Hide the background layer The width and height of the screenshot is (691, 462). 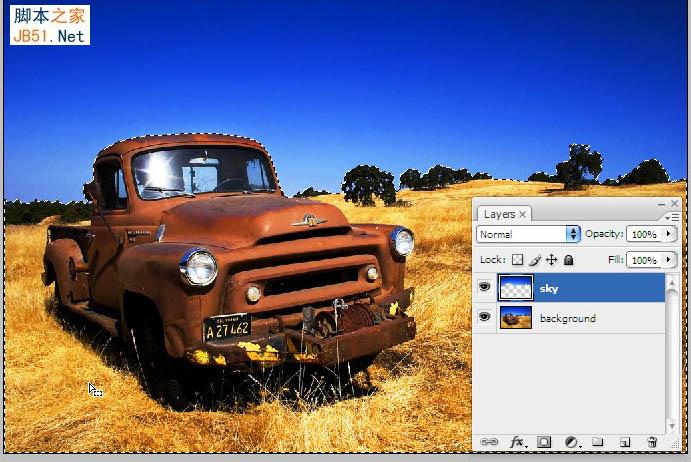(x=484, y=317)
